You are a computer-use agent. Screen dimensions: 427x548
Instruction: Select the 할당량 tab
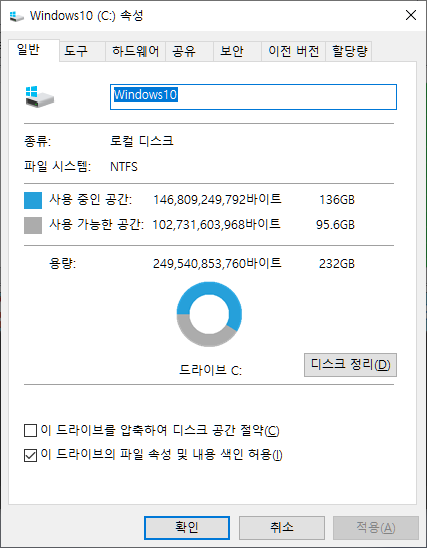click(x=349, y=51)
